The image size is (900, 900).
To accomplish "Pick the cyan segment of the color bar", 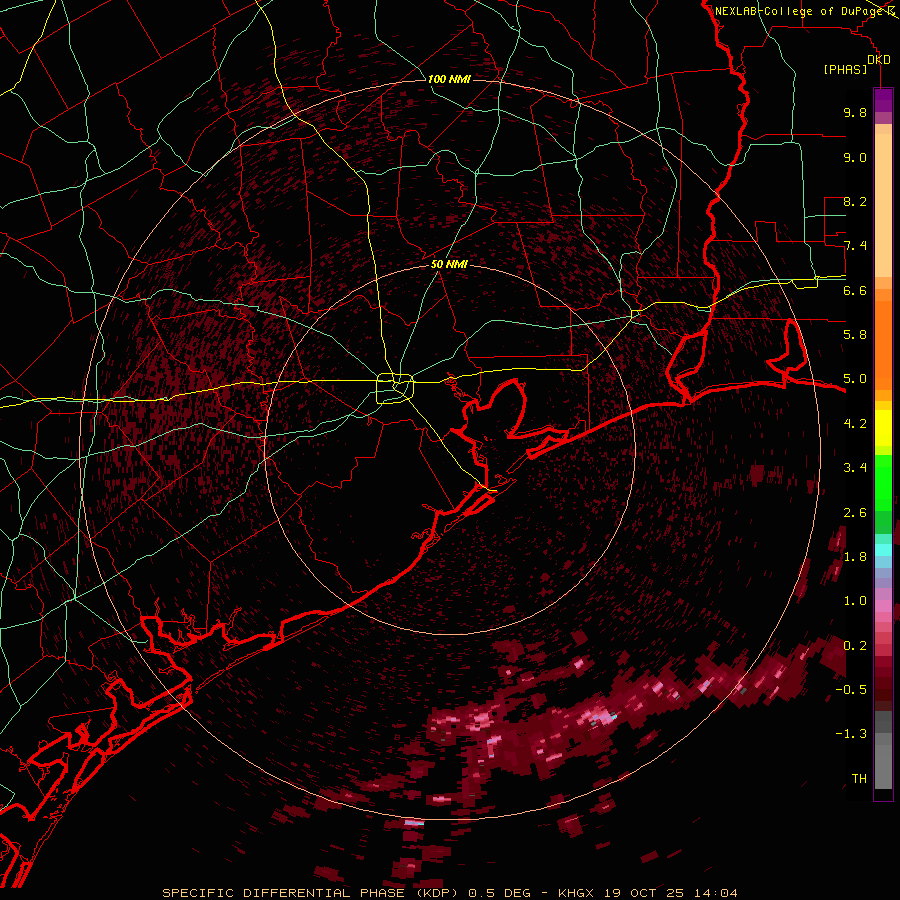I will coord(883,550).
